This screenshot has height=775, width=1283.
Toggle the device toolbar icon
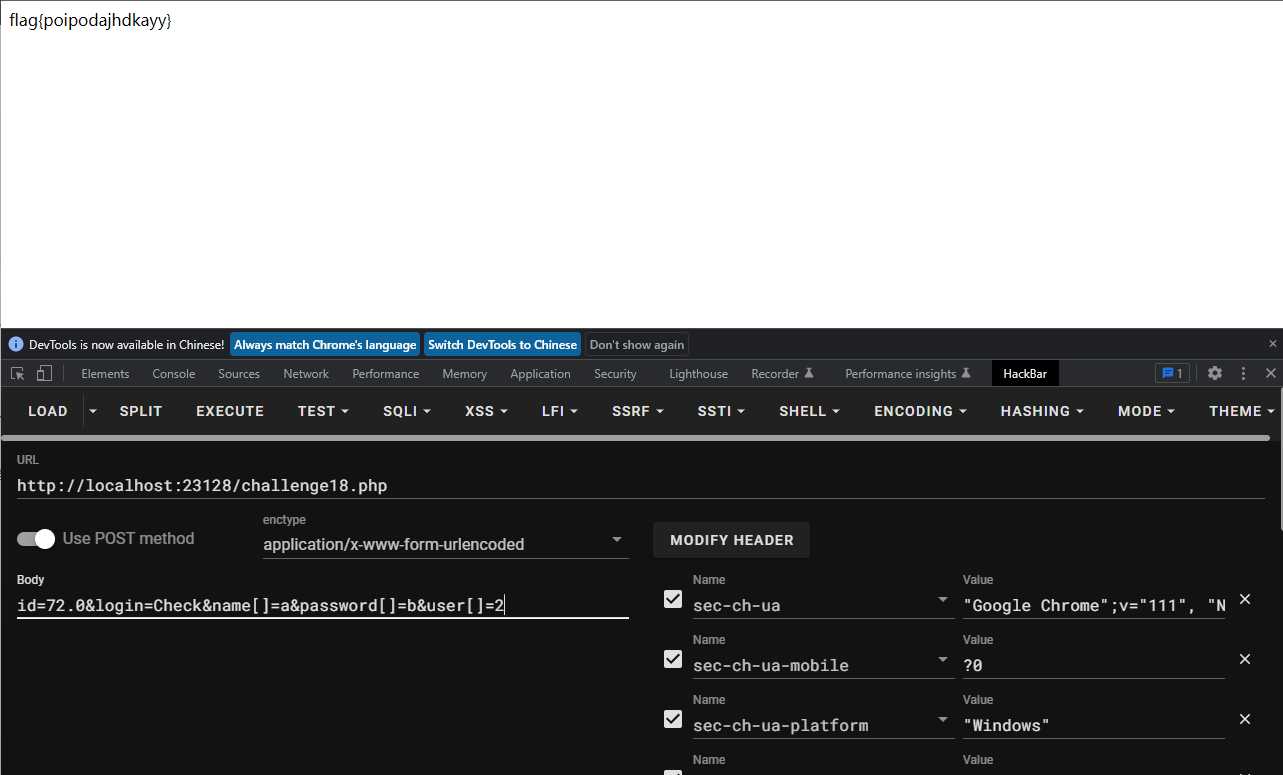pyautogui.click(x=44, y=373)
